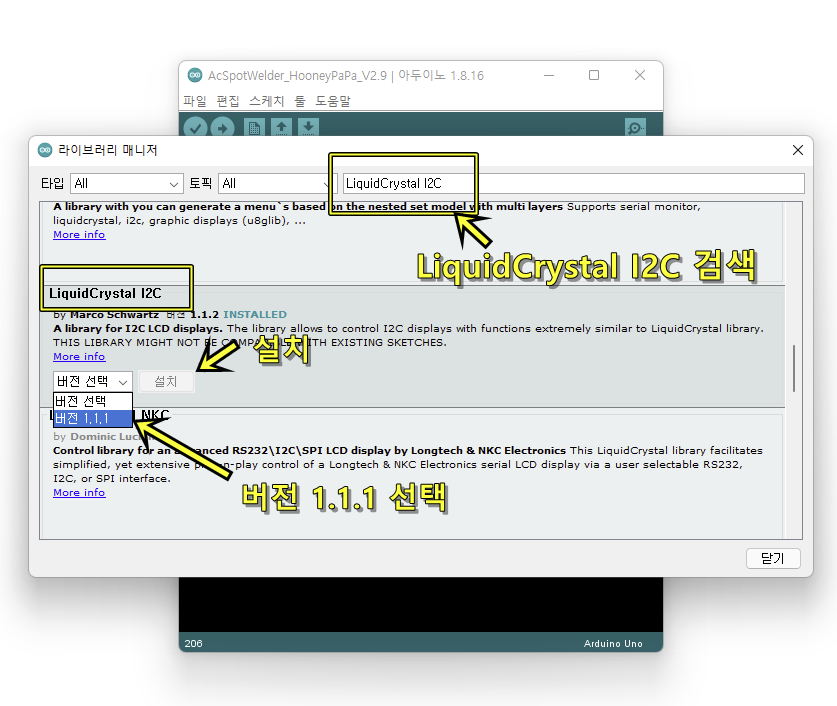Click the 닫기 close button

pyautogui.click(x=772, y=558)
